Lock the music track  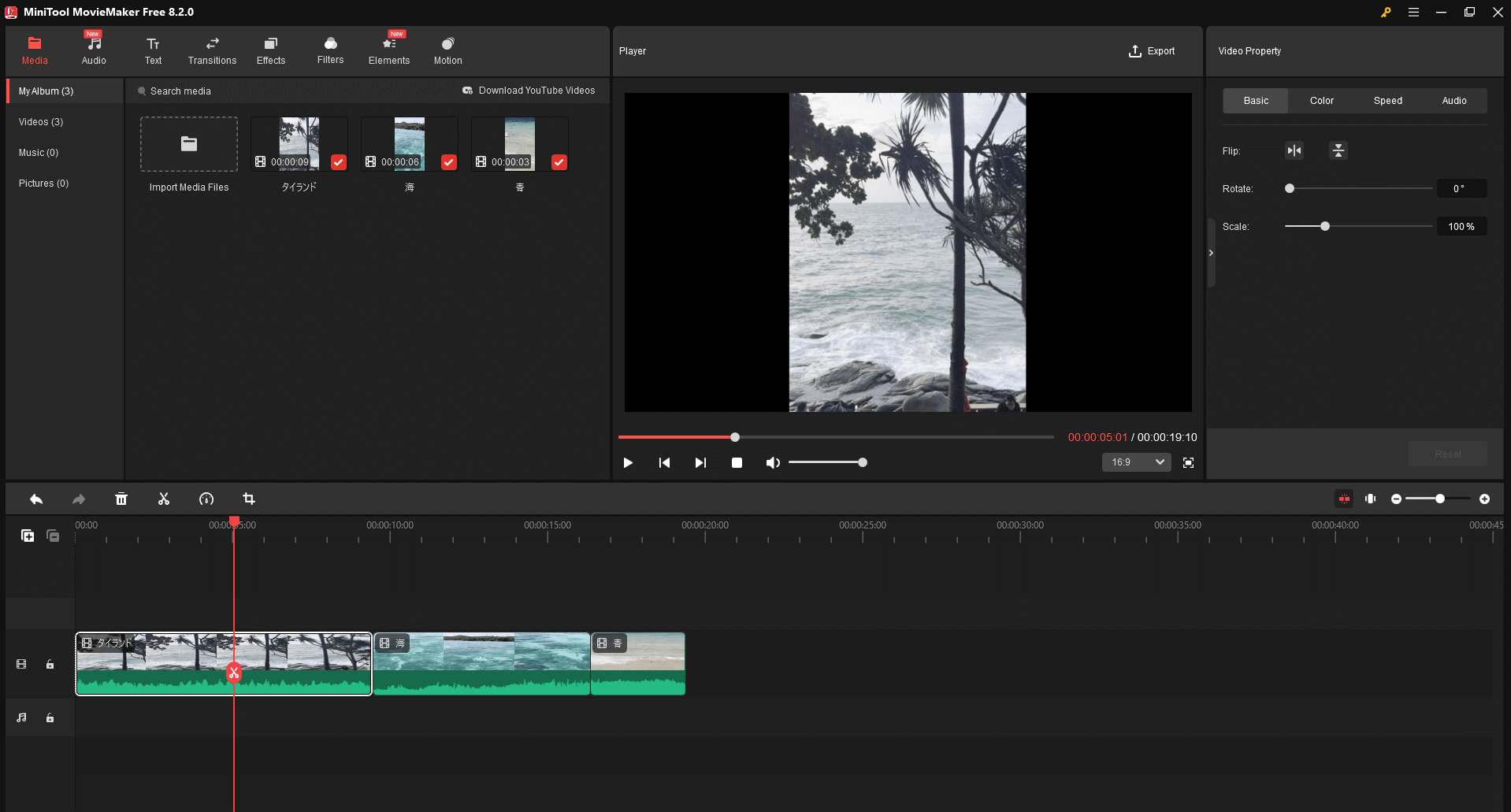[50, 718]
